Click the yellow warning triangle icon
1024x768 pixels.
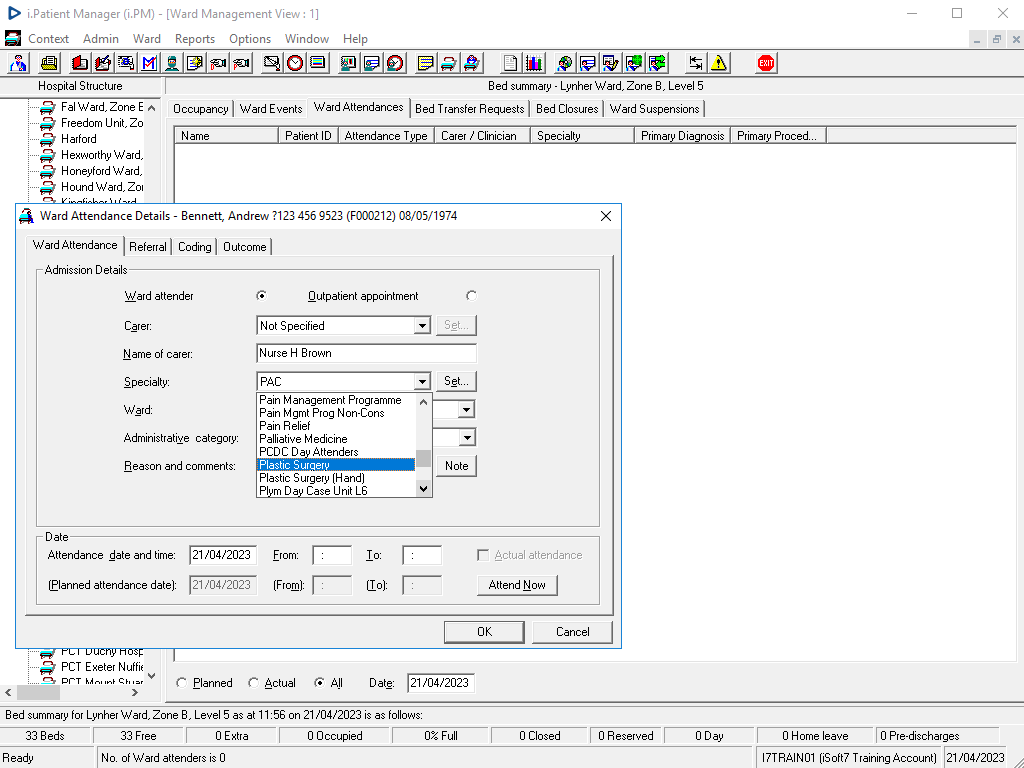coord(719,63)
